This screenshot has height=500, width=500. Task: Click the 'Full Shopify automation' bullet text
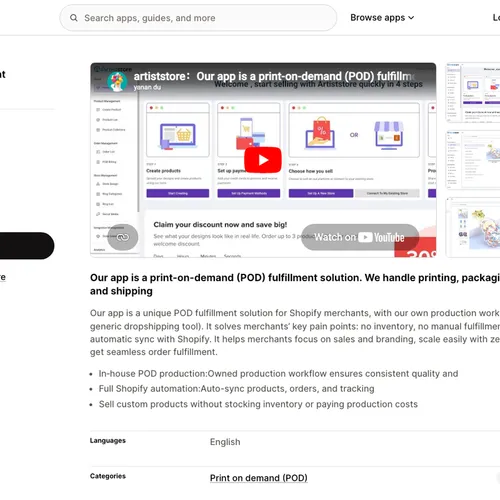click(x=236, y=389)
